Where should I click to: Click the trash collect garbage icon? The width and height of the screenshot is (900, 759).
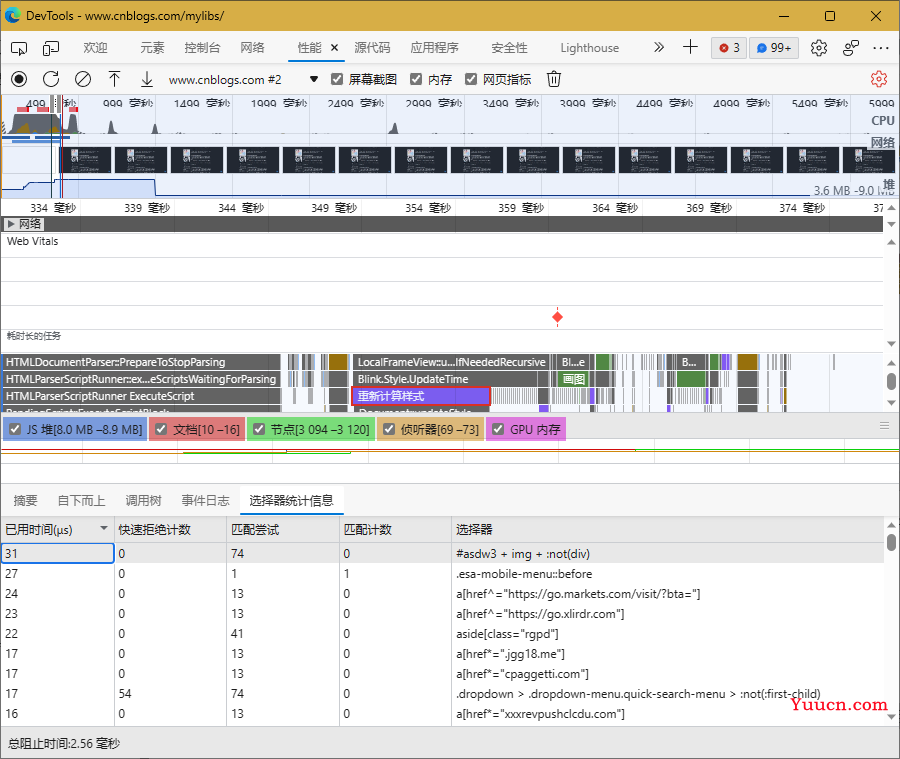[554, 79]
